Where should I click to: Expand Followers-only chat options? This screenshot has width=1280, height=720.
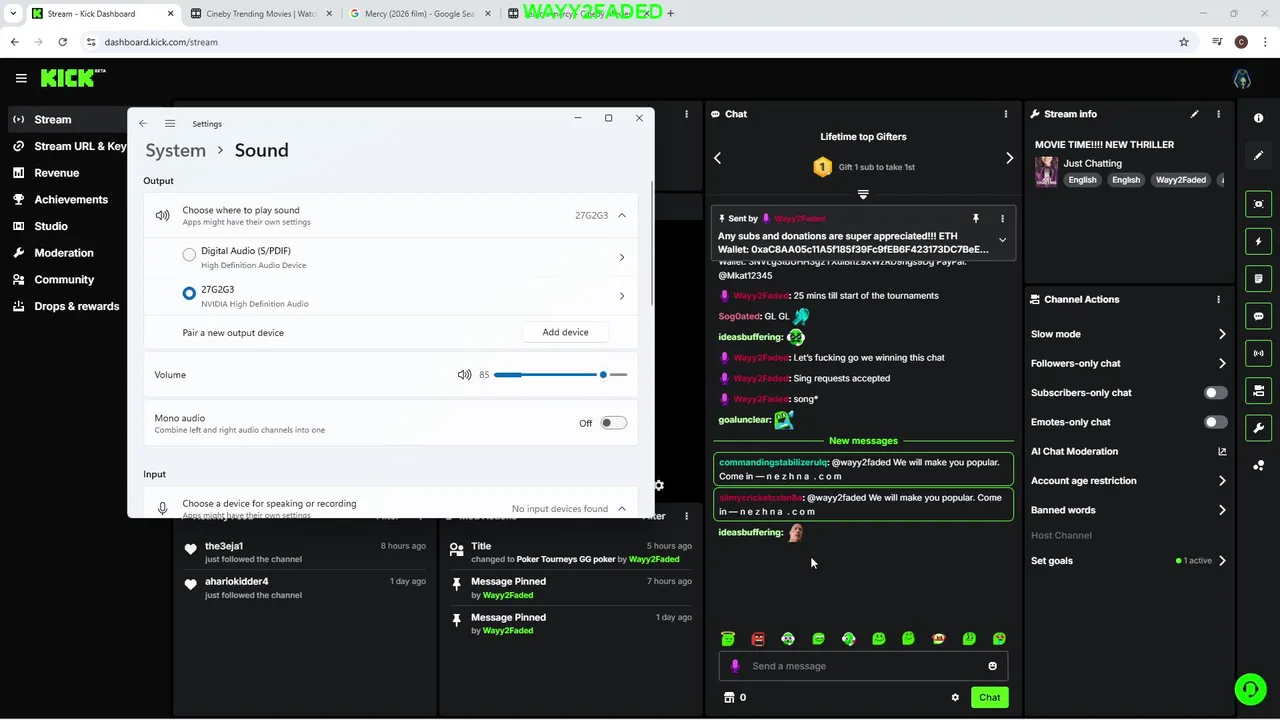1222,363
